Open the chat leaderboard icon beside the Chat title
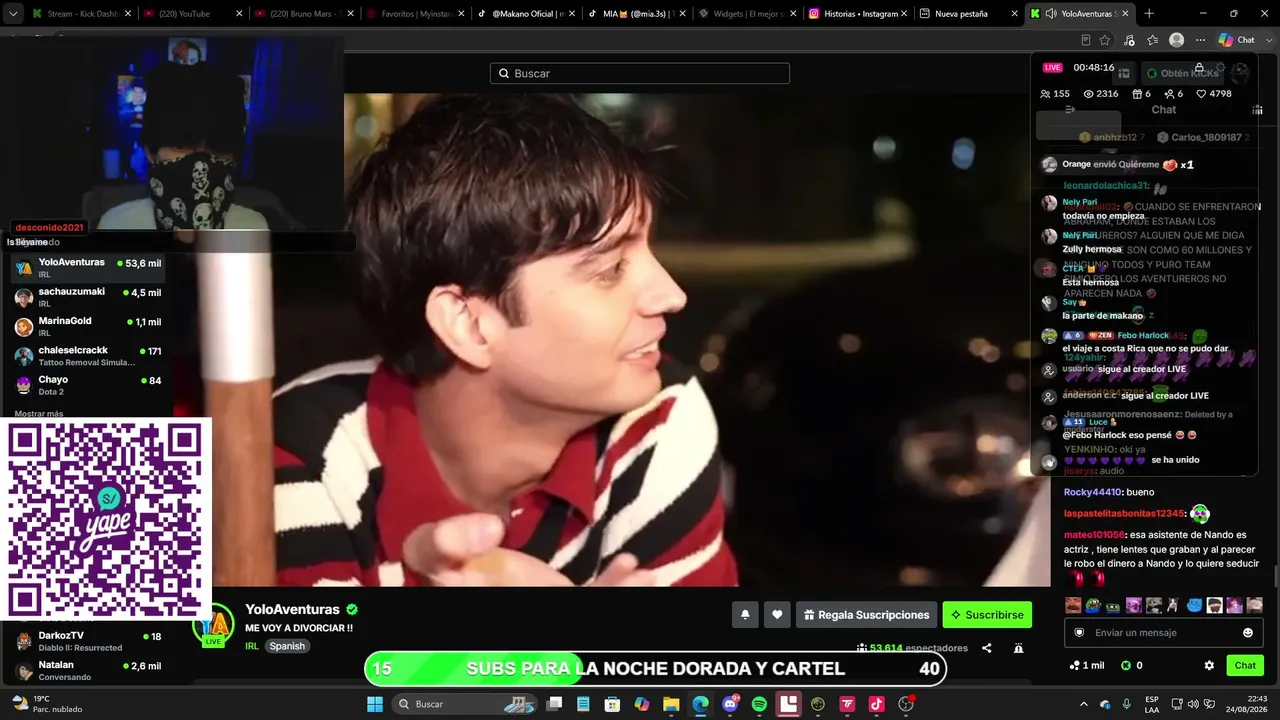 tap(1257, 109)
